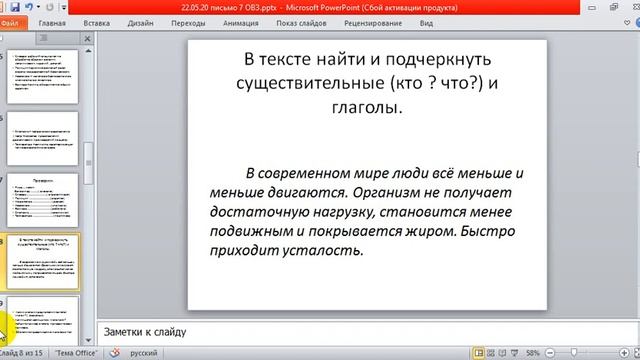The image size is (640, 360).
Task: Open the Вид ribbon tab
Action: pos(426,23)
